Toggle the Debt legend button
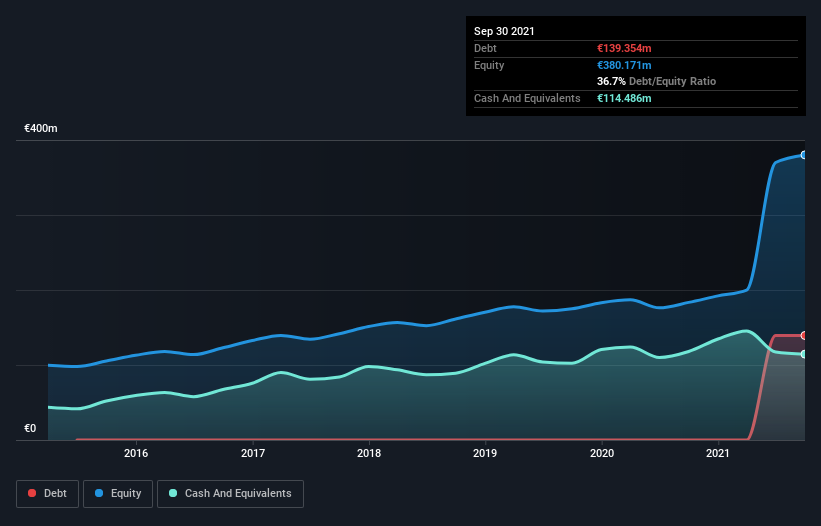 [x=48, y=494]
